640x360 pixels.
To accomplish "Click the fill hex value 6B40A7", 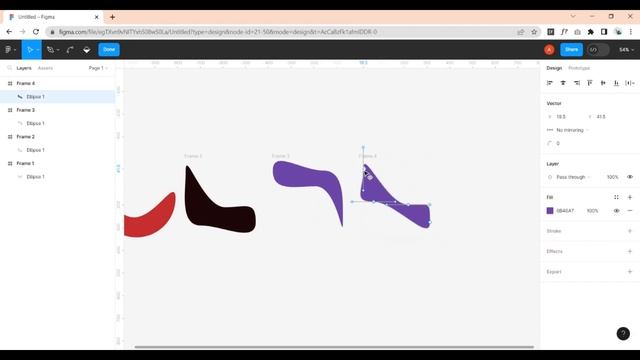I will pyautogui.click(x=565, y=211).
